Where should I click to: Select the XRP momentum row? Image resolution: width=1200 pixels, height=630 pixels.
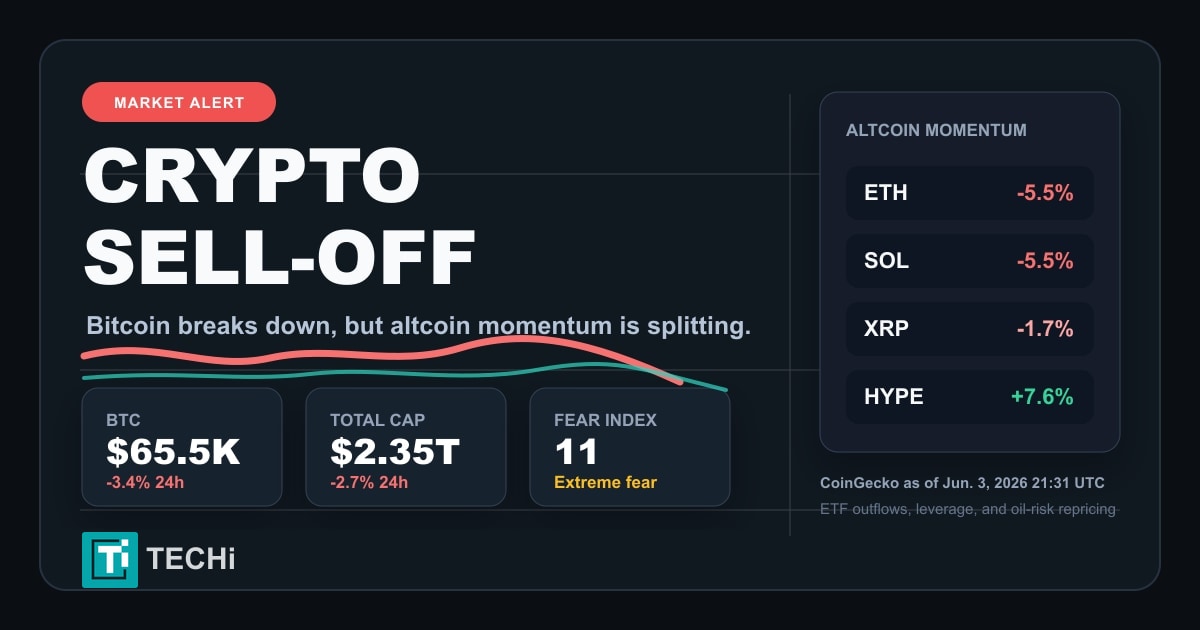[x=969, y=329]
